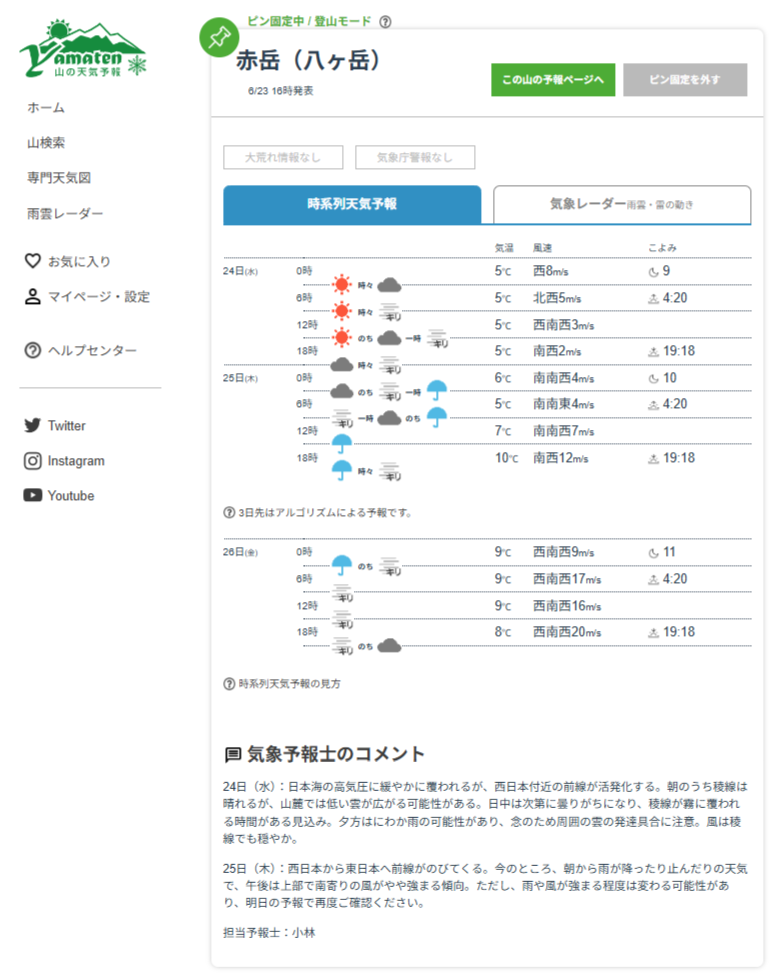Open 山検索 in sidebar
This screenshot has height=979, width=778.
click(x=46, y=142)
